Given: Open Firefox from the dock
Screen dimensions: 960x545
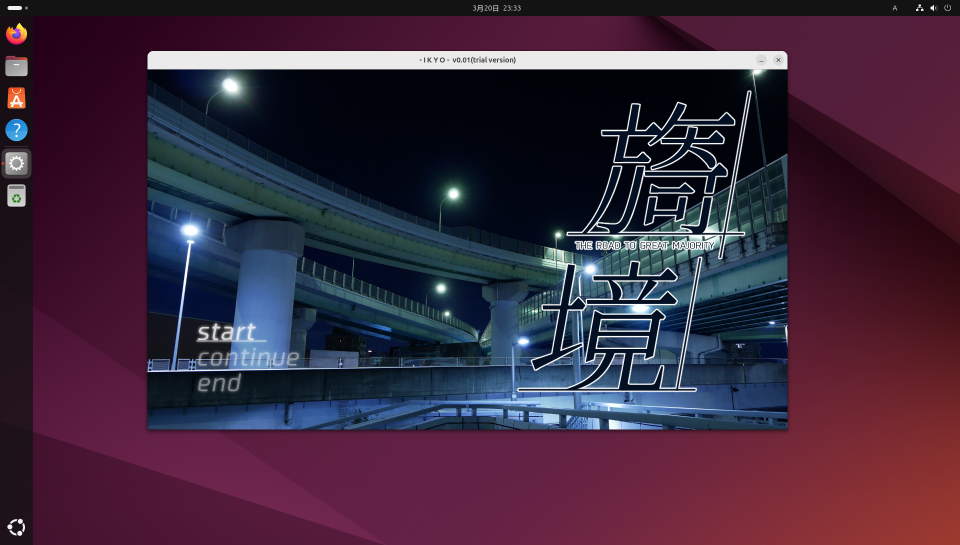Looking at the screenshot, I should tap(16, 34).
